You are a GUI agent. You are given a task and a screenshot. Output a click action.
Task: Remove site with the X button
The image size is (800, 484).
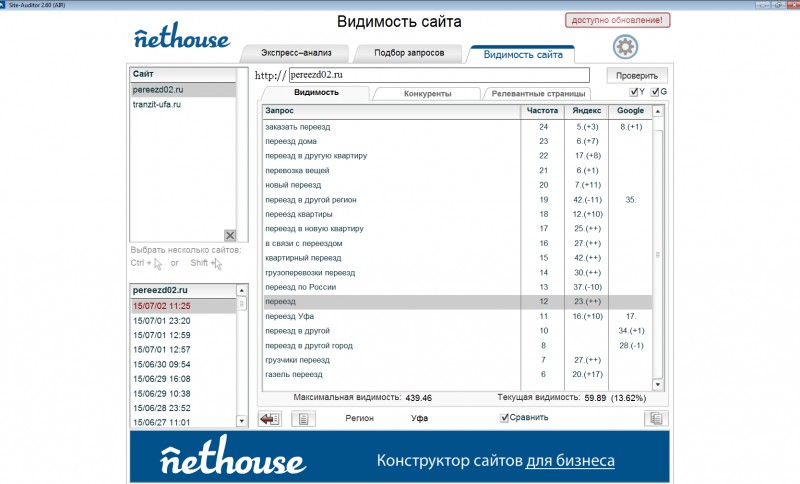(230, 235)
